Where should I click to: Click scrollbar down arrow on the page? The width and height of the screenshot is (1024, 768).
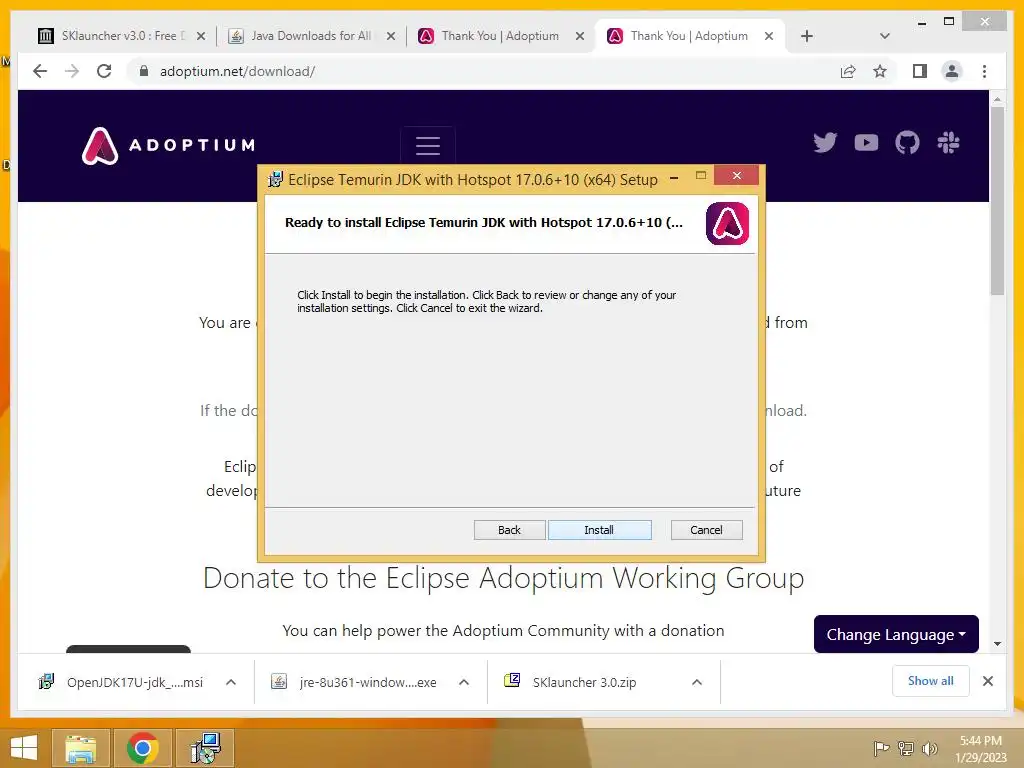[x=997, y=644]
